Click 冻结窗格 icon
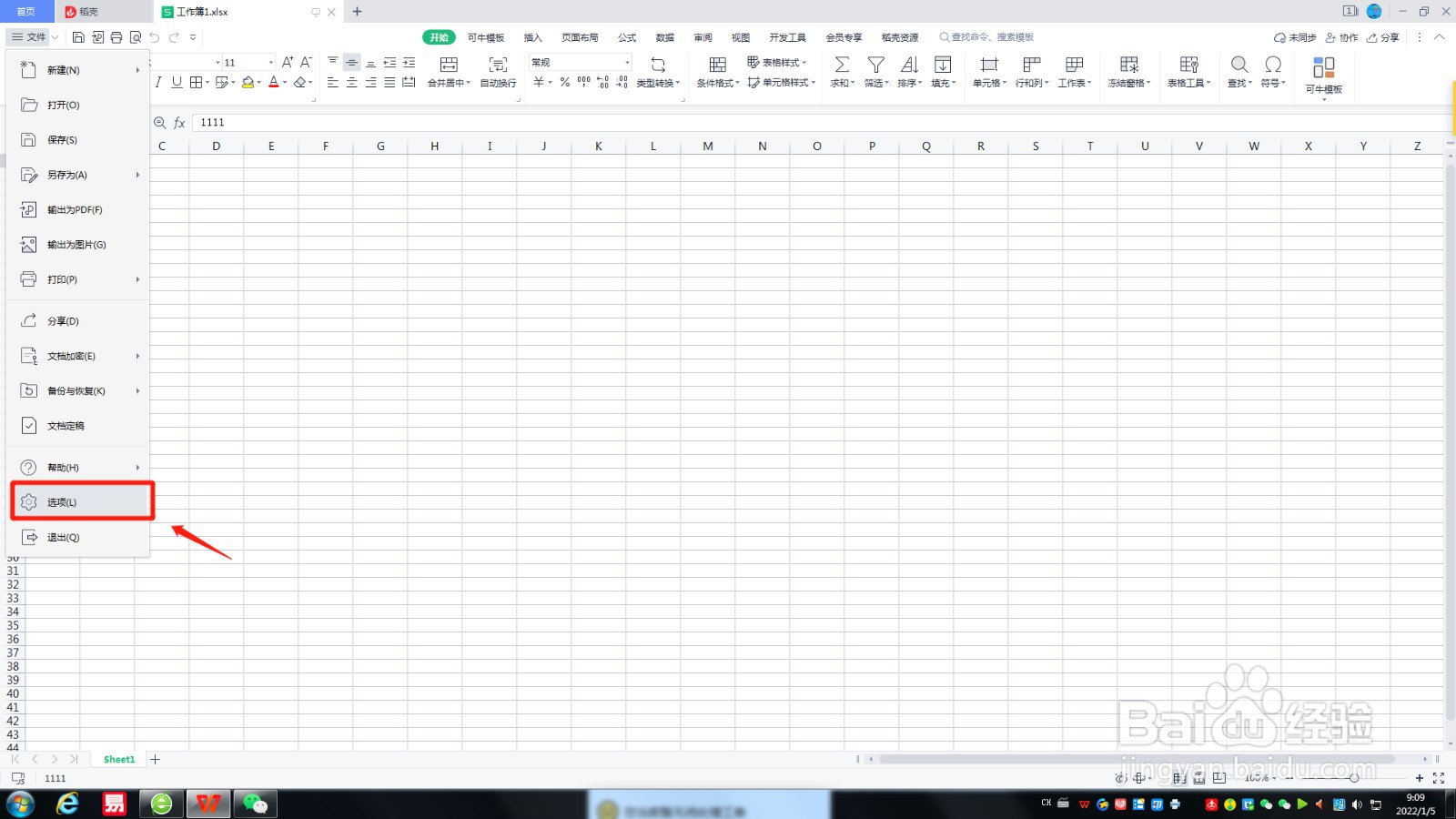This screenshot has width=1456, height=819. [x=1129, y=65]
